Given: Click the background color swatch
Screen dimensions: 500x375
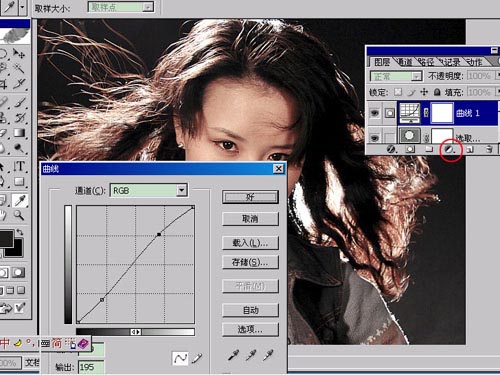Looking at the screenshot, I should coord(17,250).
